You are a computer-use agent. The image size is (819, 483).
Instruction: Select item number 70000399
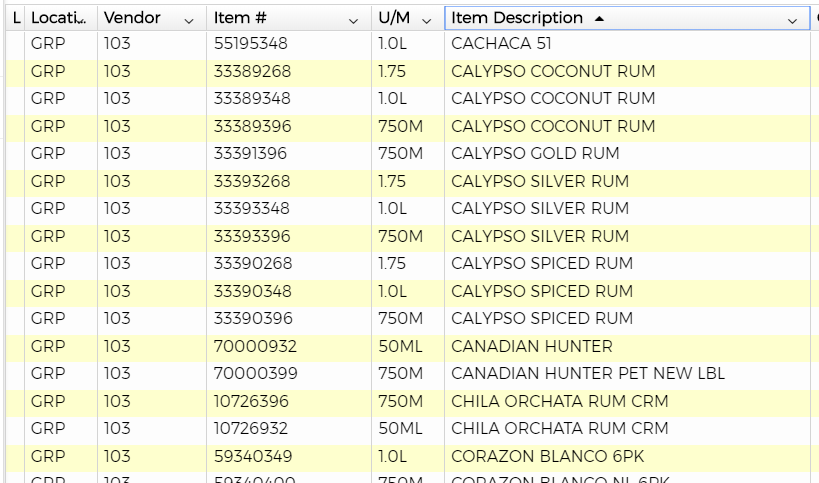coord(255,373)
